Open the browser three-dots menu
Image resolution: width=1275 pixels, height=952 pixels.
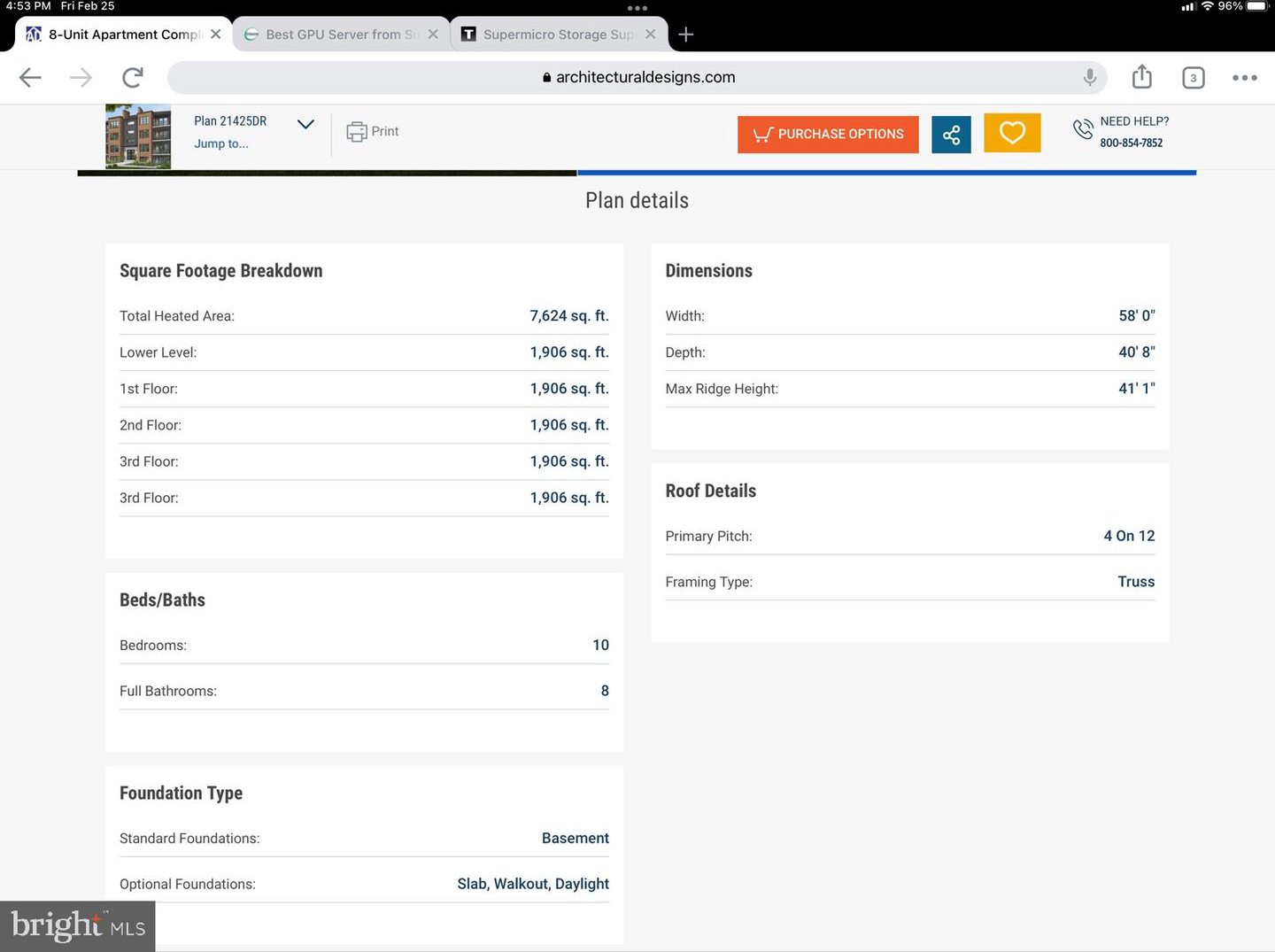[x=1244, y=78]
